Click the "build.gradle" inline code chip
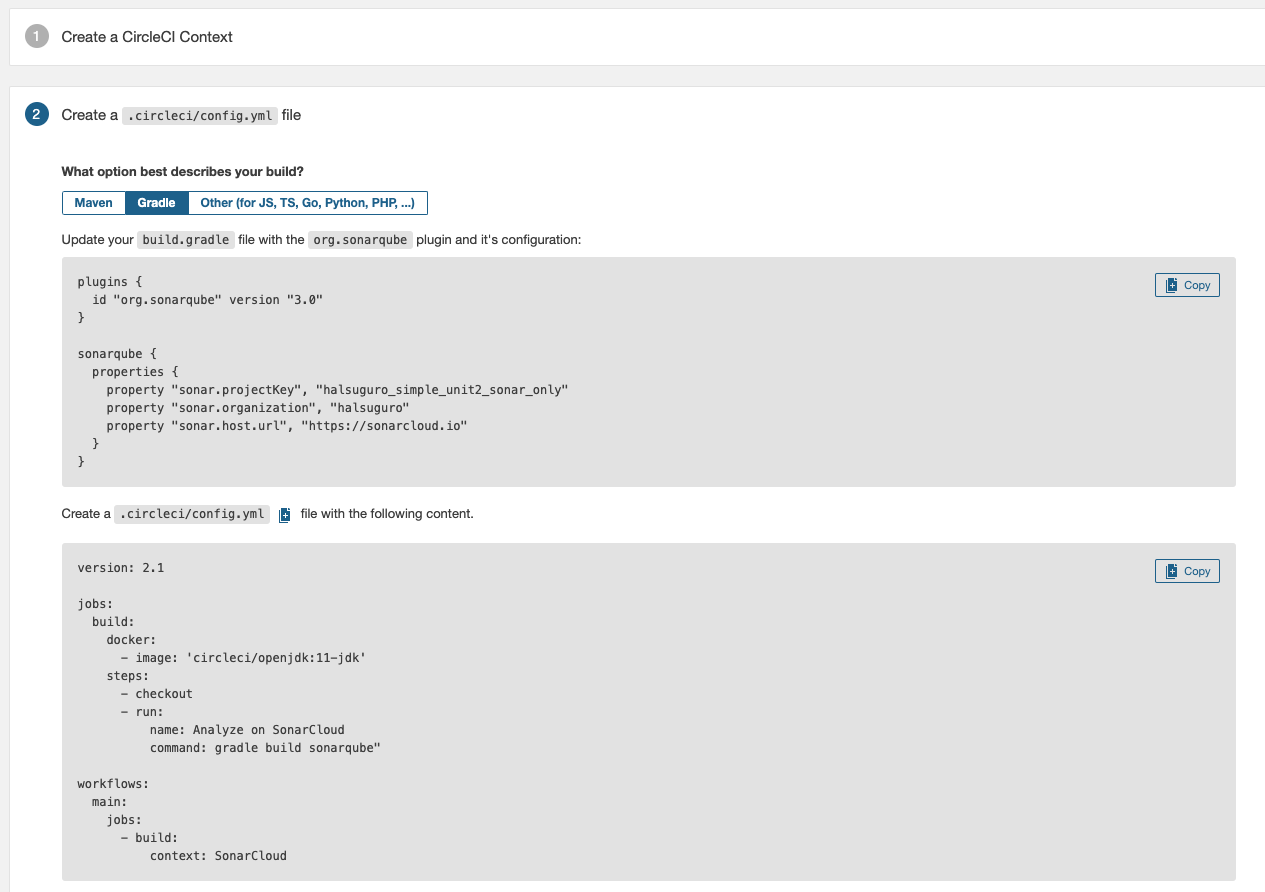This screenshot has height=892, width=1265. [x=185, y=239]
